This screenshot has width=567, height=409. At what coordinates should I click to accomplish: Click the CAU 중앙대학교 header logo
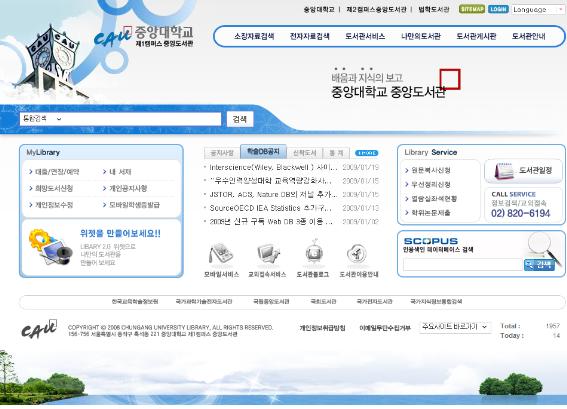click(144, 37)
